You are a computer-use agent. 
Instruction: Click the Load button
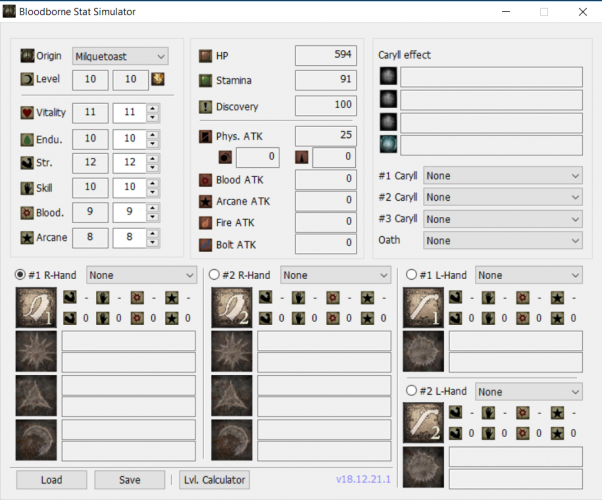(51, 480)
